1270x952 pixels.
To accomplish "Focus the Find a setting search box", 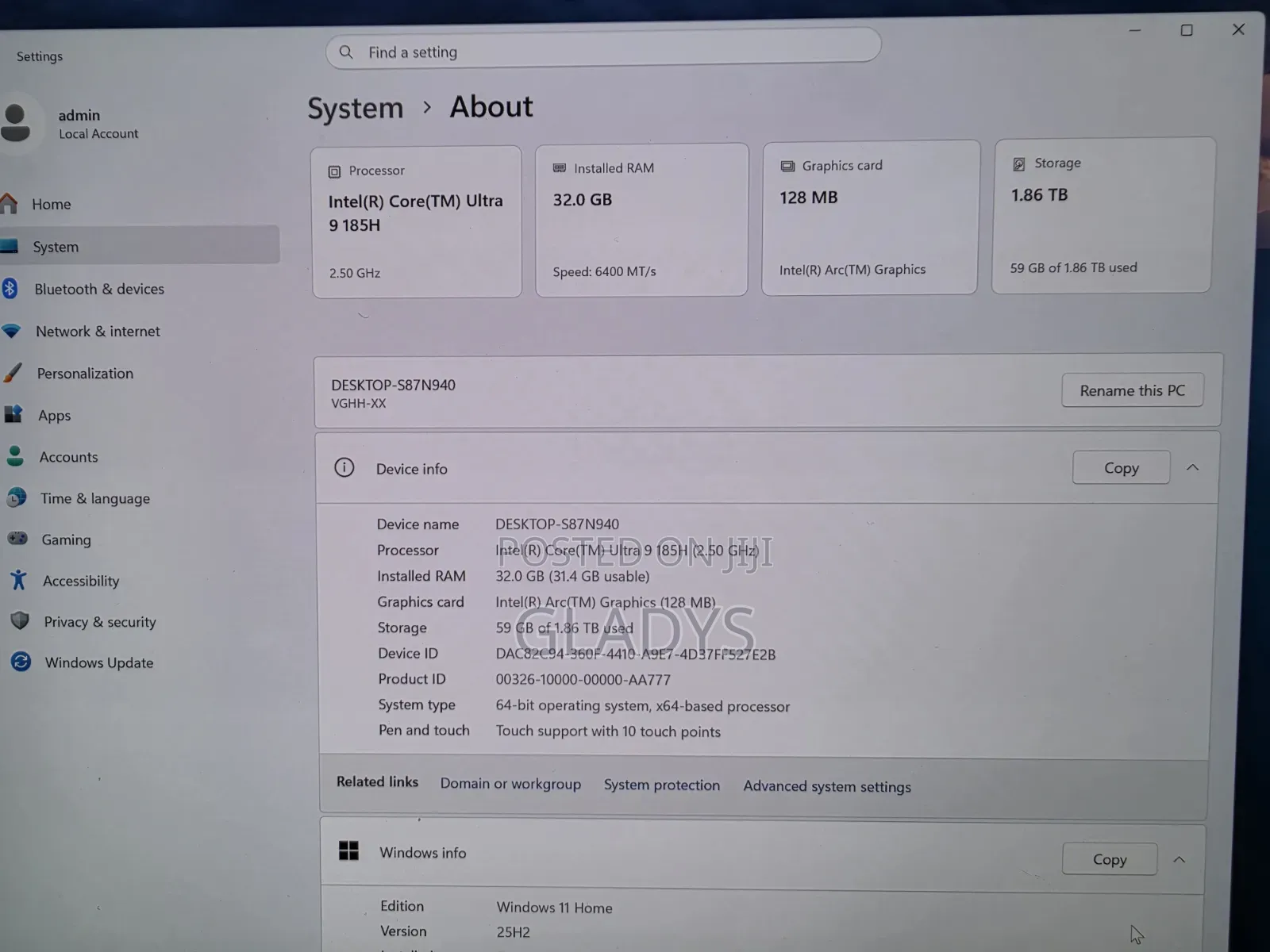I will [x=603, y=49].
